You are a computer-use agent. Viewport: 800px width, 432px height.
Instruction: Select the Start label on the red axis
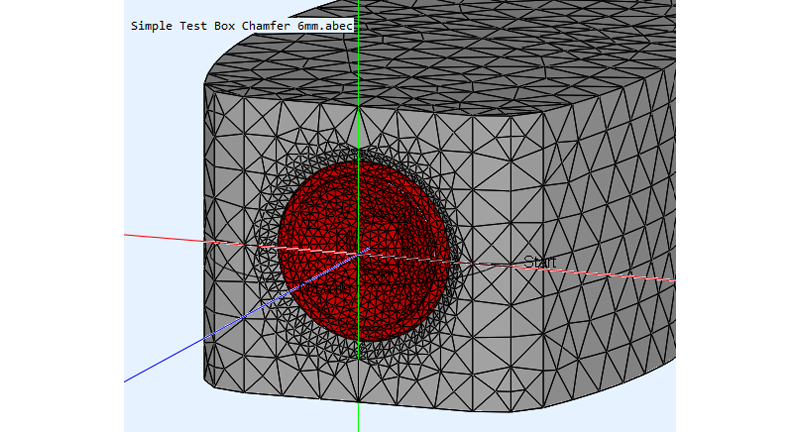(539, 262)
